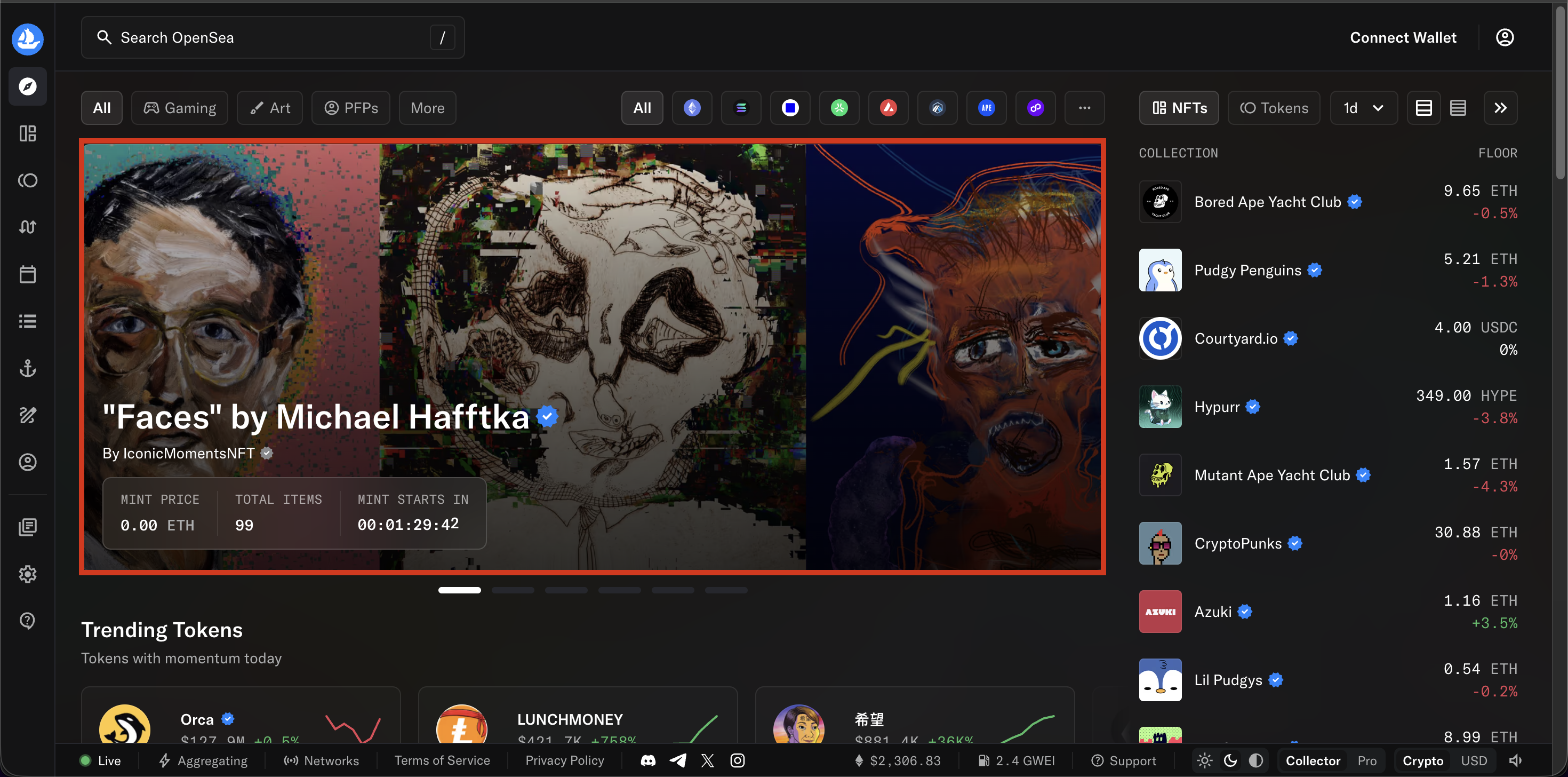
Task: Collapse the collections panel with double chevron
Action: point(1500,108)
